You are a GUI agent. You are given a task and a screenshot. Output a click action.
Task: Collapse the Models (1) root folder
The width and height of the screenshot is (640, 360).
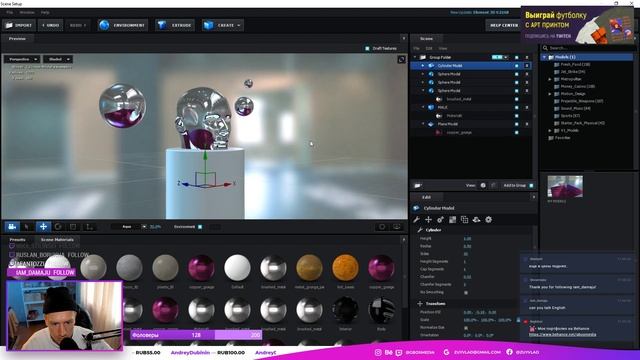click(x=544, y=57)
